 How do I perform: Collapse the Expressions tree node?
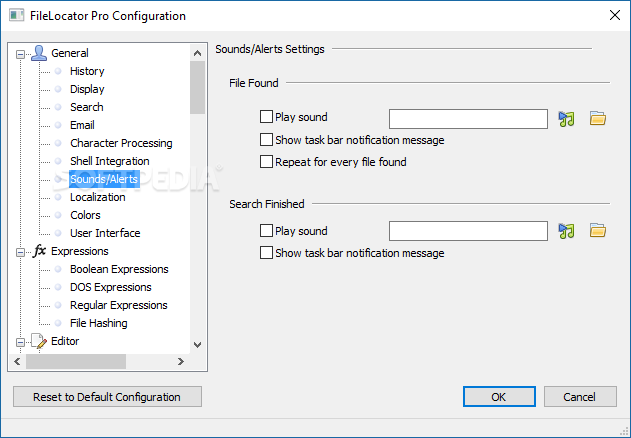(x=19, y=251)
